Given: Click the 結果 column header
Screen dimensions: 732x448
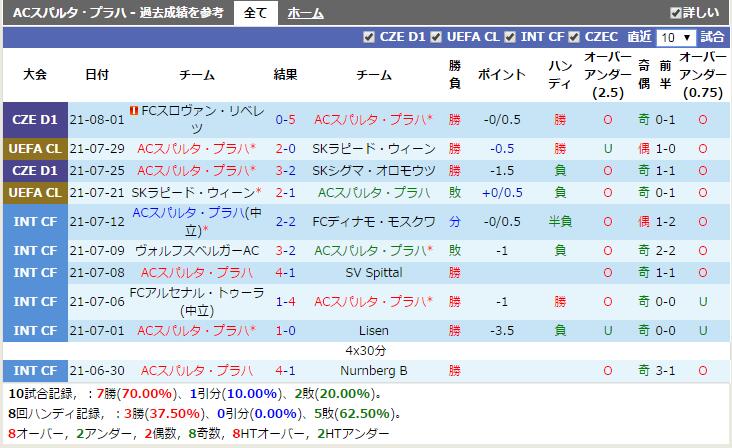Looking at the screenshot, I should pyautogui.click(x=285, y=75).
